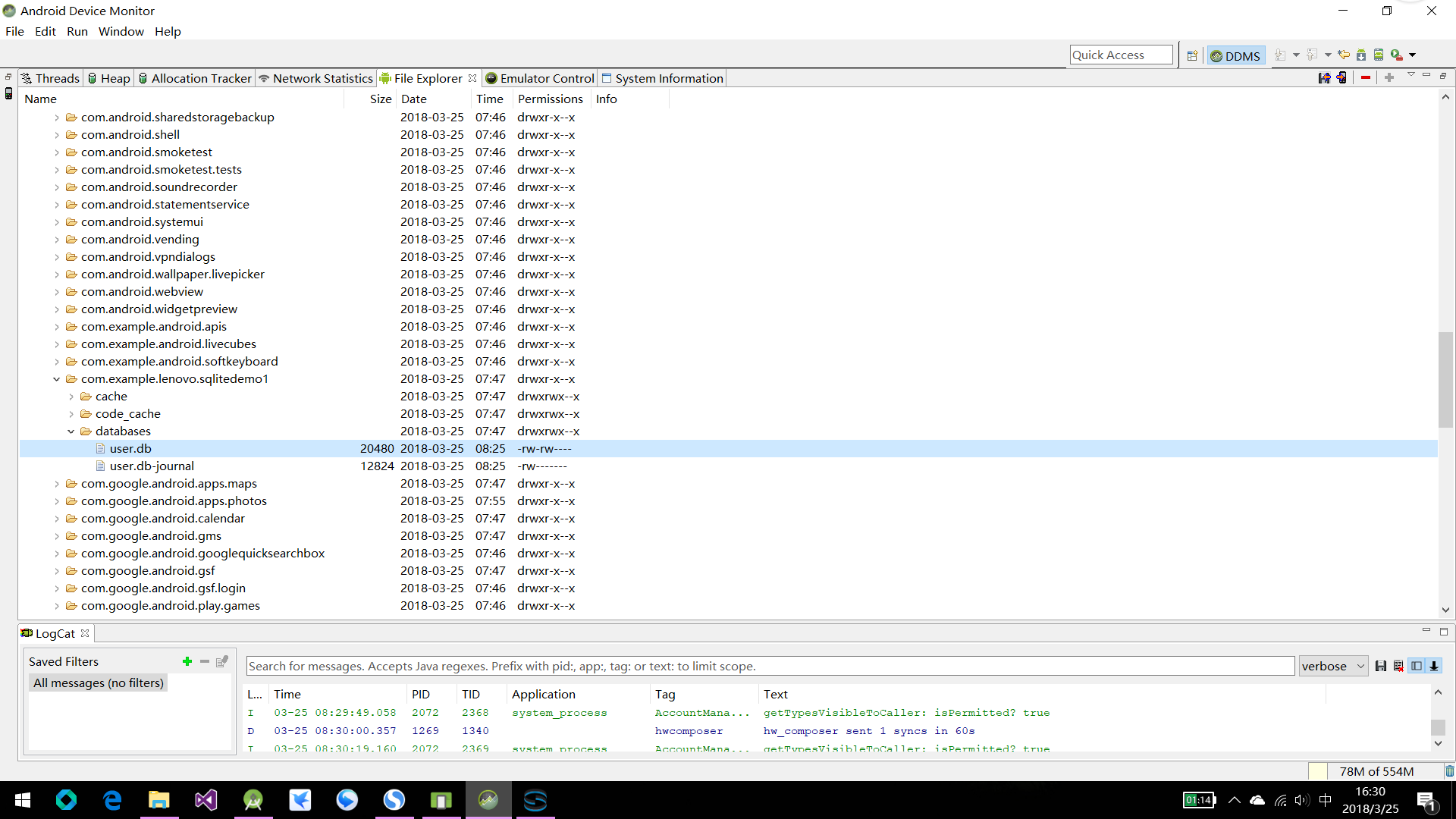Select com.google.android.apps.maps folder row

pyautogui.click(x=728, y=484)
